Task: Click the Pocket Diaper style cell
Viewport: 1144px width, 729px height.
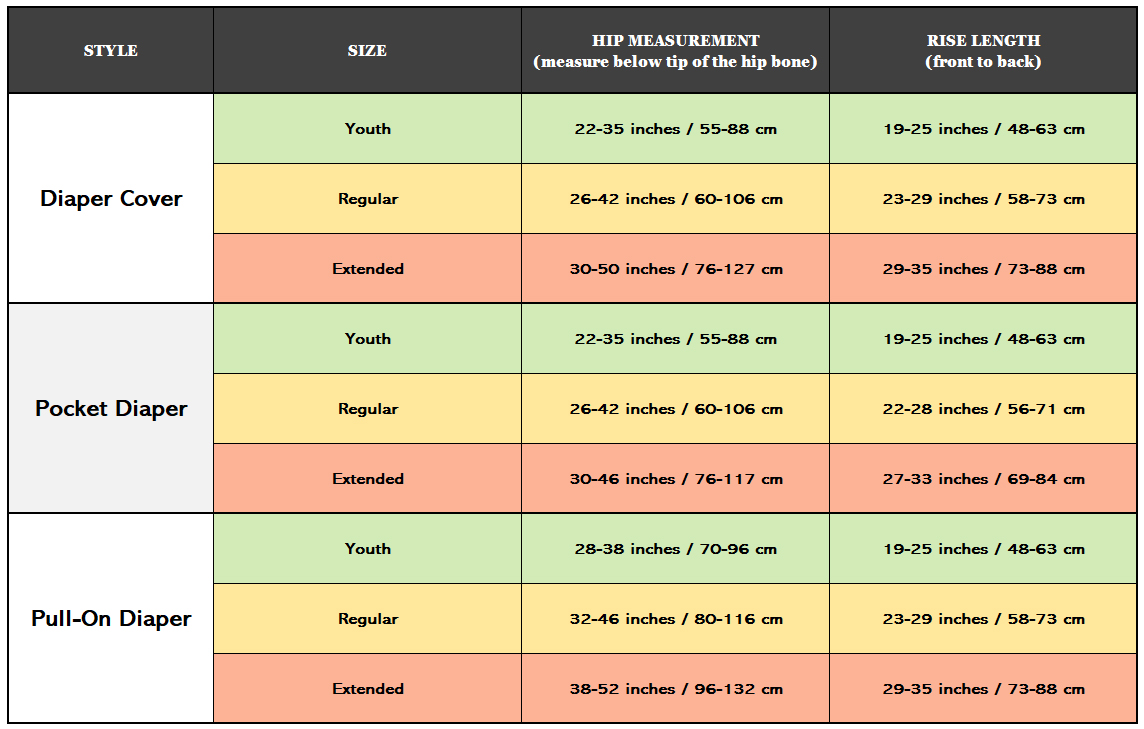Action: point(111,409)
